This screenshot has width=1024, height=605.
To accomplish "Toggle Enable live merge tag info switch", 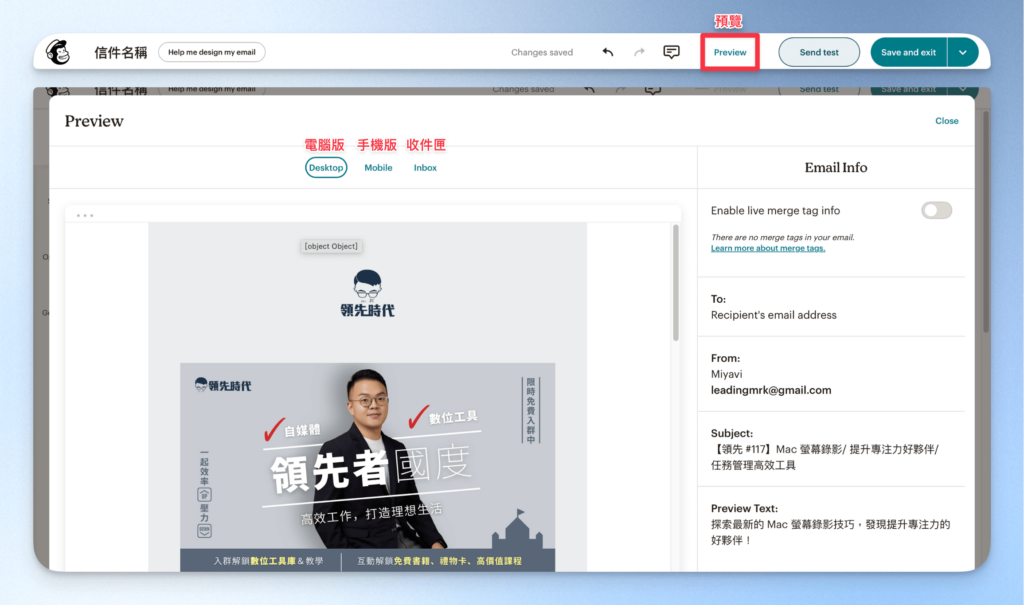I will pyautogui.click(x=936, y=210).
